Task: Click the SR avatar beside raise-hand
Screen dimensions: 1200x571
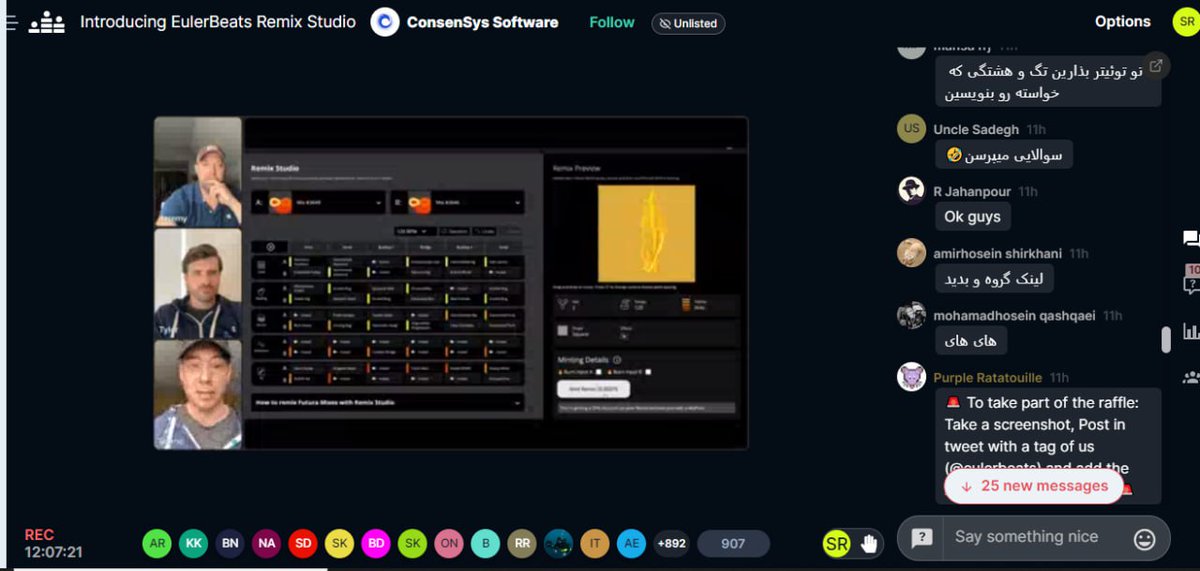Action: [x=837, y=543]
